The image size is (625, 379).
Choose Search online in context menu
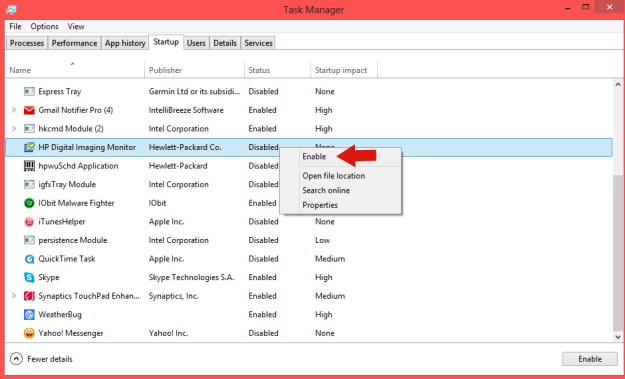click(326, 190)
